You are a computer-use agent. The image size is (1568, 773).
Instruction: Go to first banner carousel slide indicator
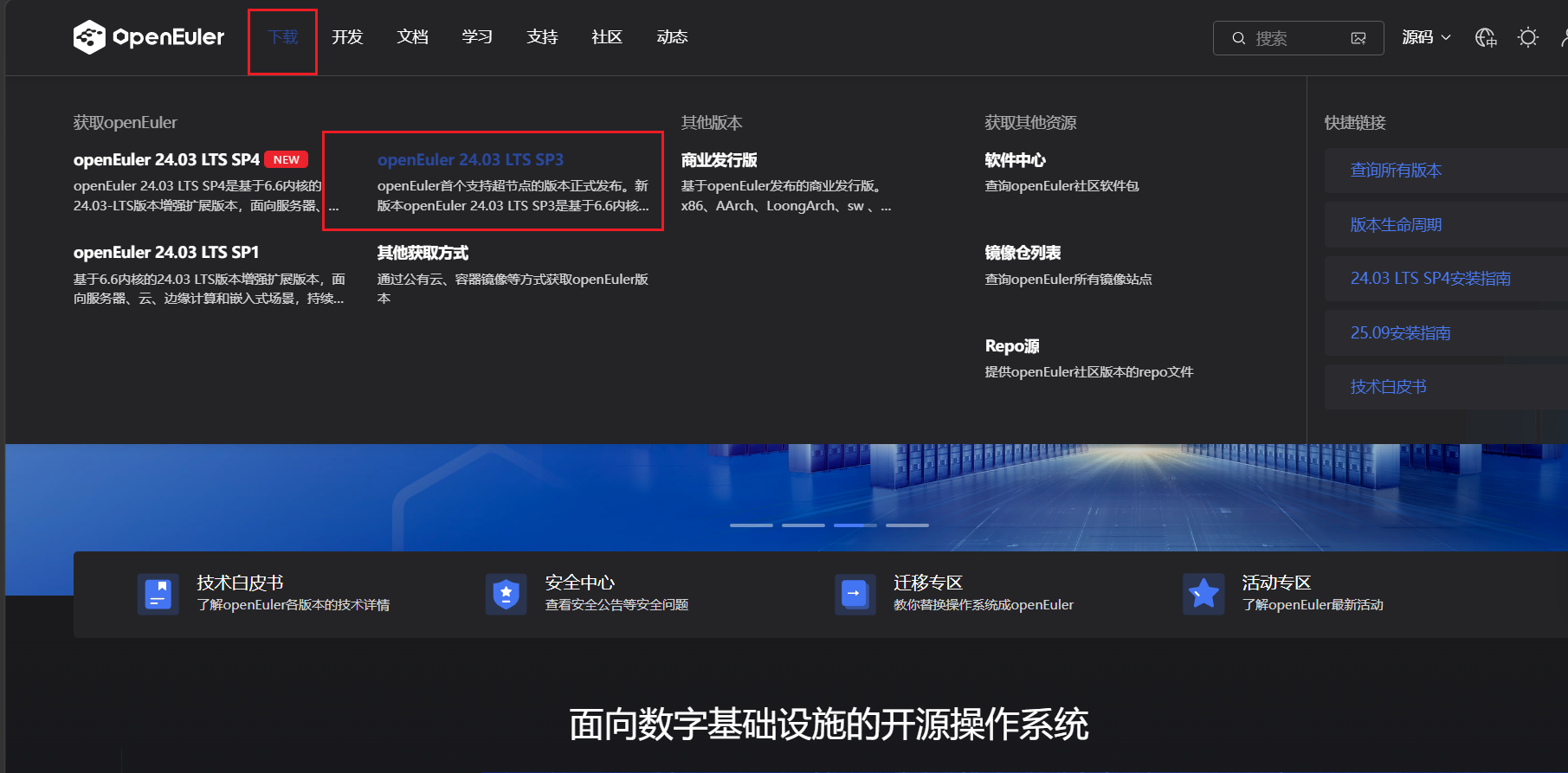click(x=752, y=525)
